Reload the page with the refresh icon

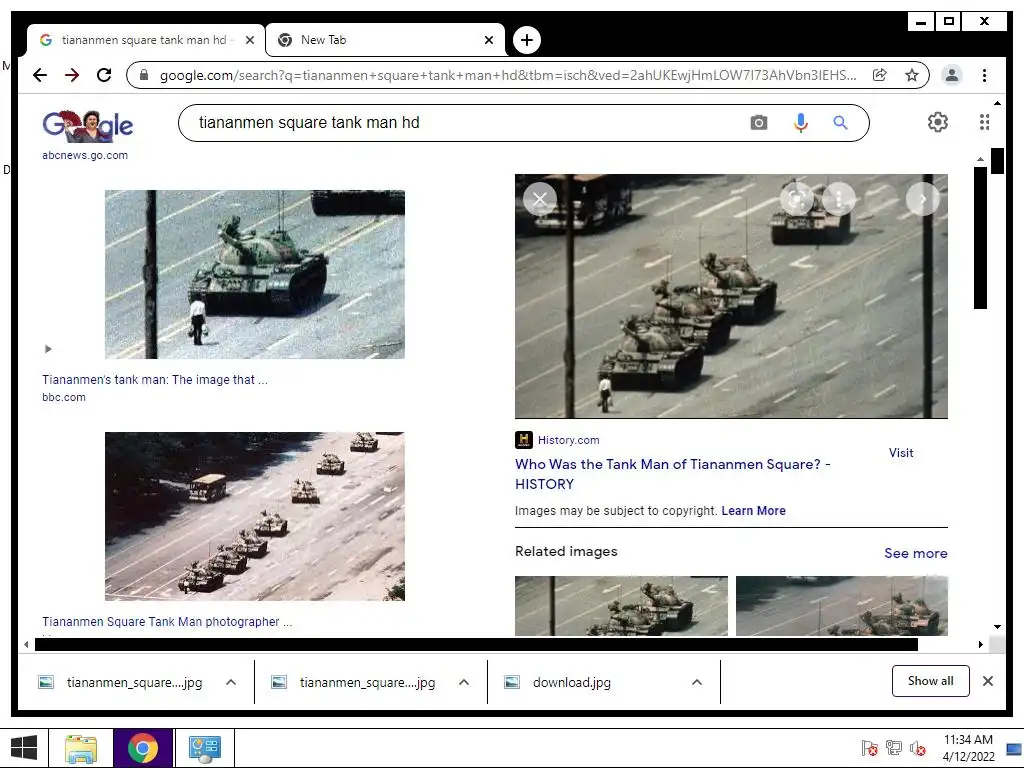[104, 75]
